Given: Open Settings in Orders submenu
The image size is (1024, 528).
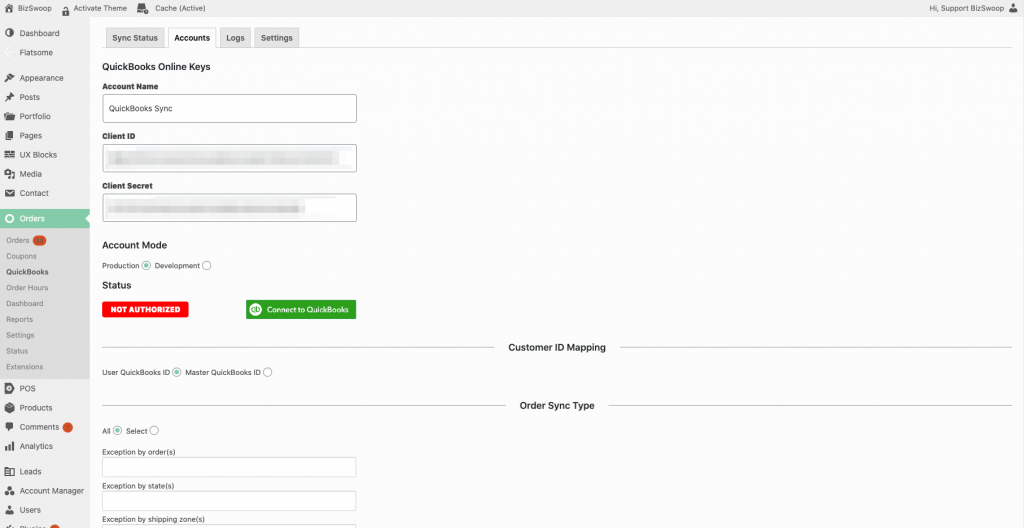Looking at the screenshot, I should coord(20,335).
